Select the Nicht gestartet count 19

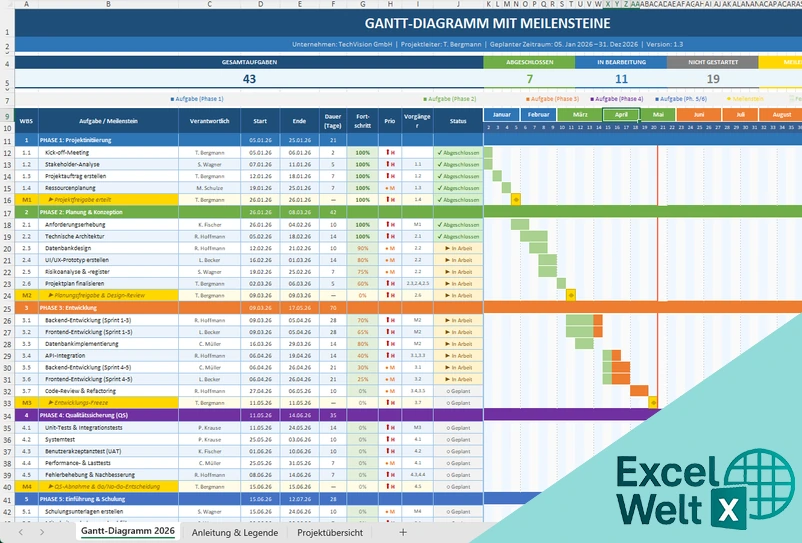(712, 79)
